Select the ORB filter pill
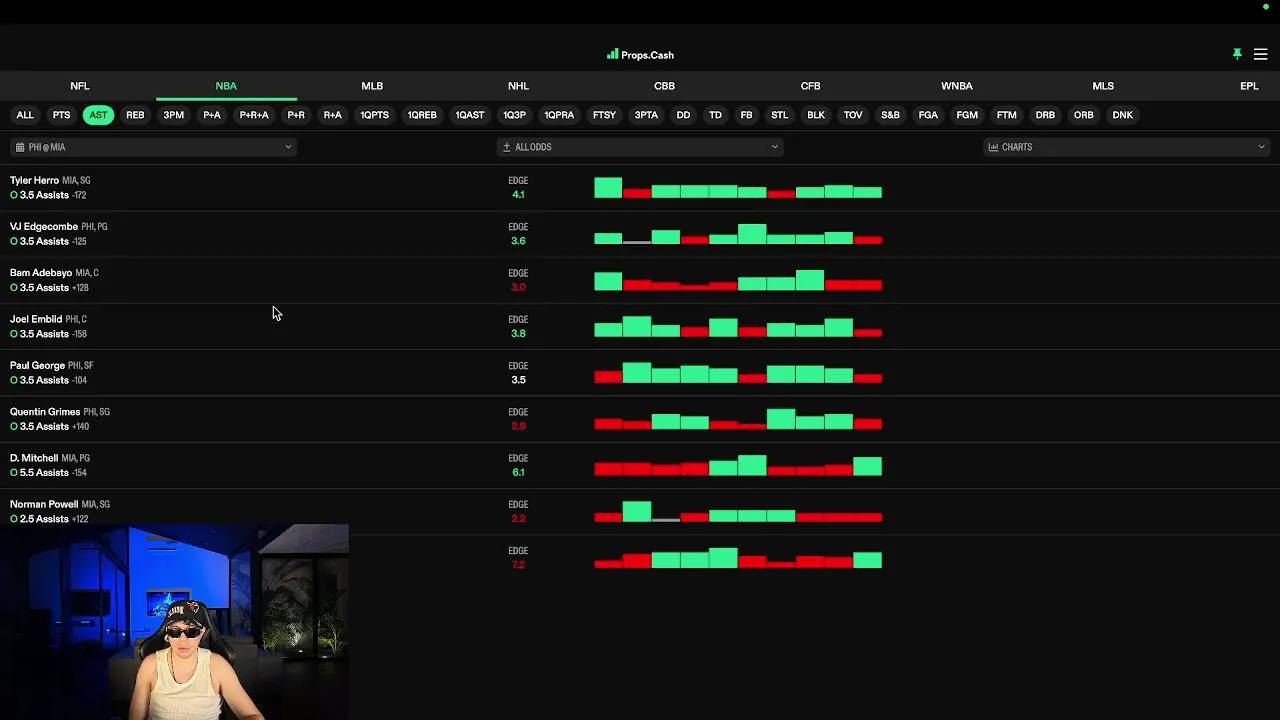Screen dimensions: 1280x720 click(1083, 115)
